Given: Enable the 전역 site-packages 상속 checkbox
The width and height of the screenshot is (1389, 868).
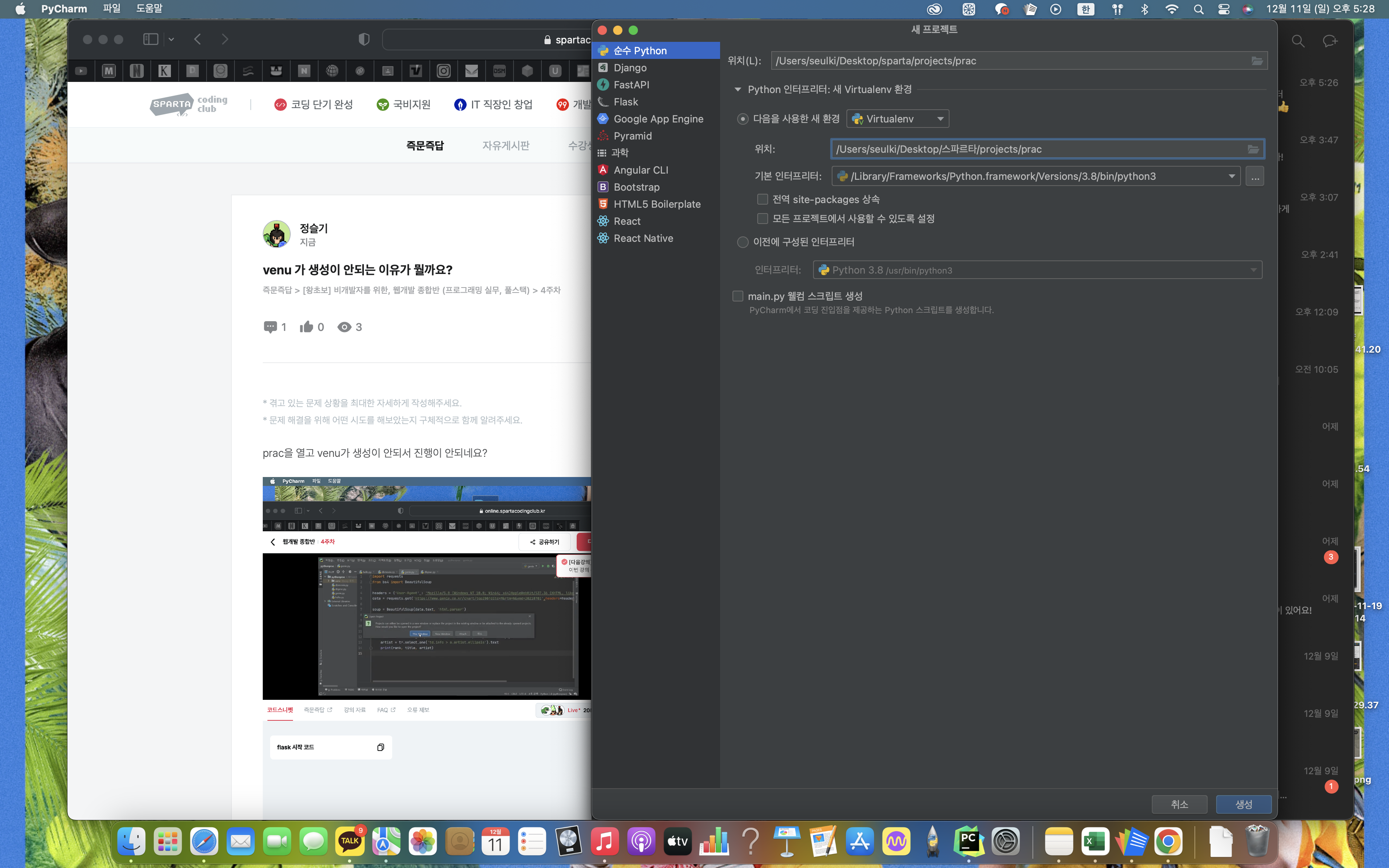Looking at the screenshot, I should coord(762,199).
